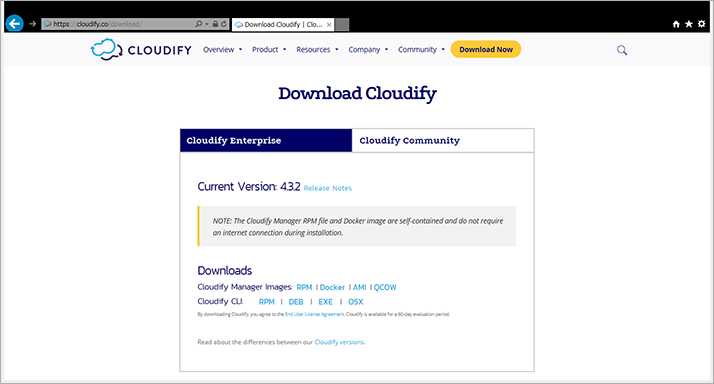The width and height of the screenshot is (714, 384).
Task: Close the Download Cloudify browser tab
Action: 329,25
